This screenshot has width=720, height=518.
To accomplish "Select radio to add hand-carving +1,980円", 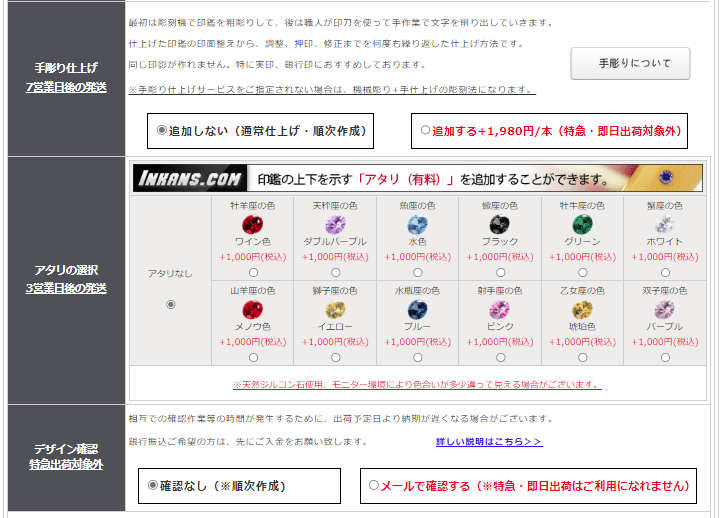I will (x=425, y=130).
